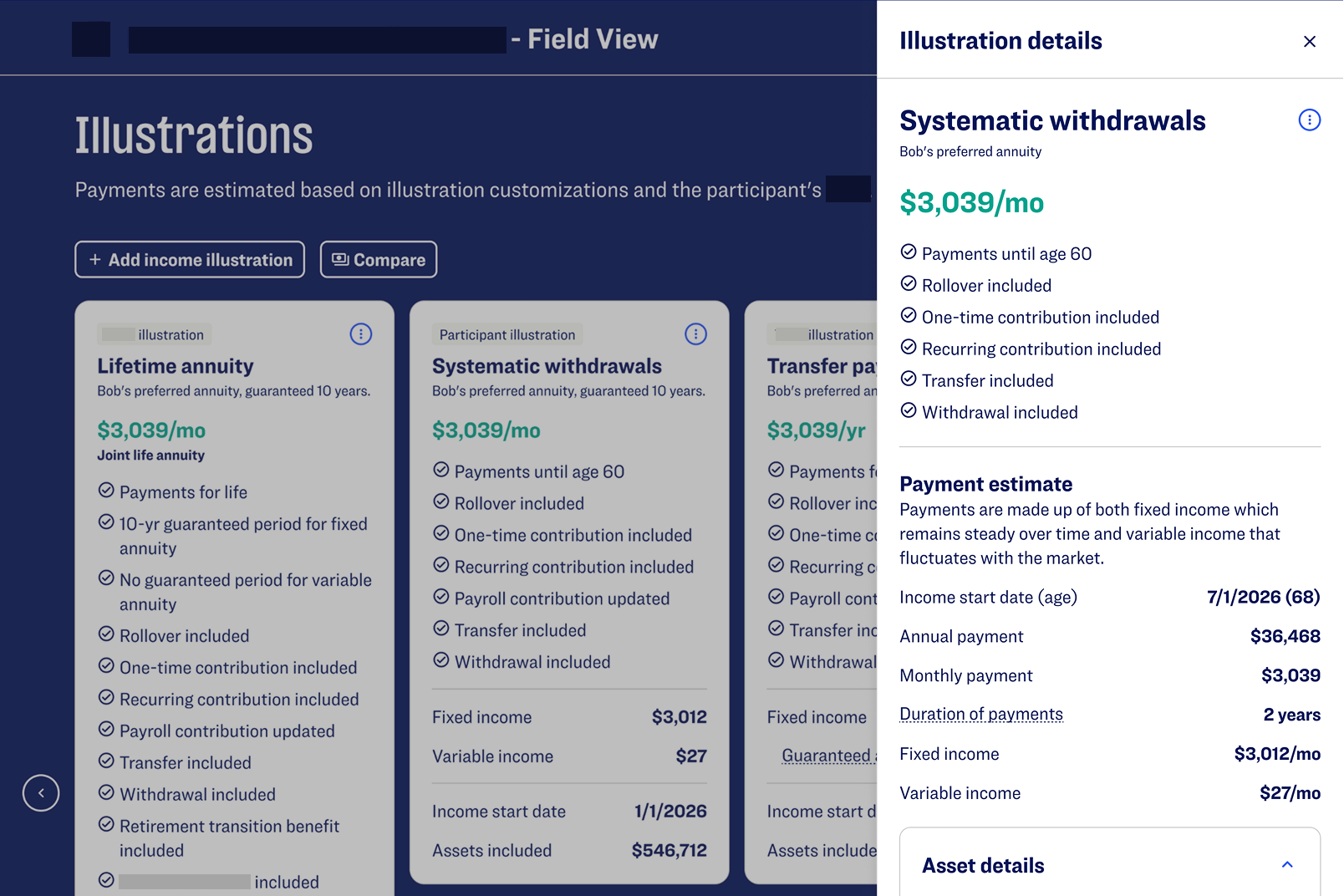Click the Illustrations page heading
The height and width of the screenshot is (896, 1344).
click(194, 135)
